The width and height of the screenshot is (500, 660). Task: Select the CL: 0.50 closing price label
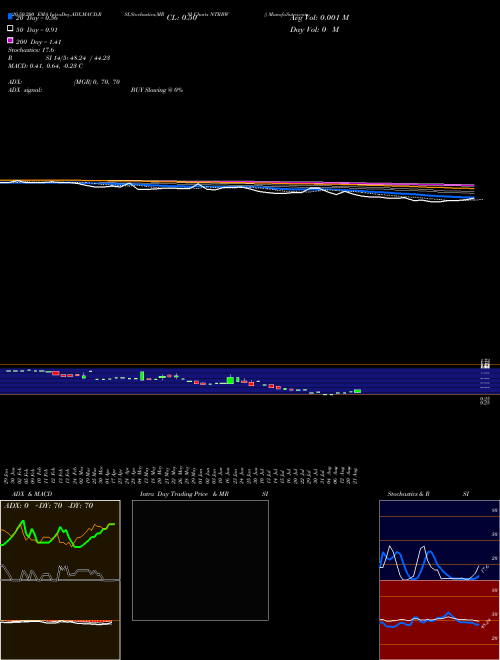tap(182, 18)
